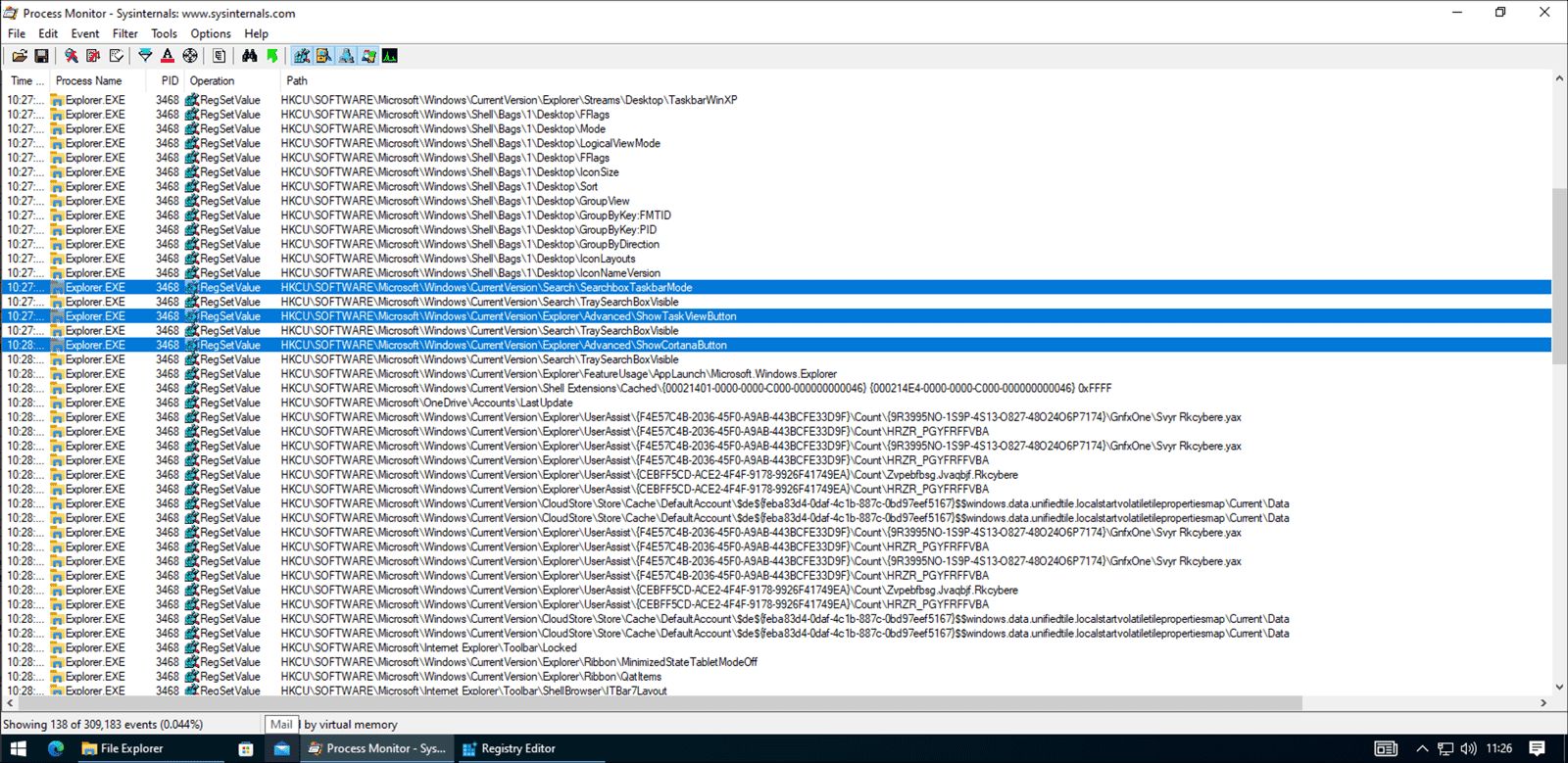Screen dimensions: 1568x763
Task: Click the horizontal scrollbar thumb
Action: pos(659,703)
